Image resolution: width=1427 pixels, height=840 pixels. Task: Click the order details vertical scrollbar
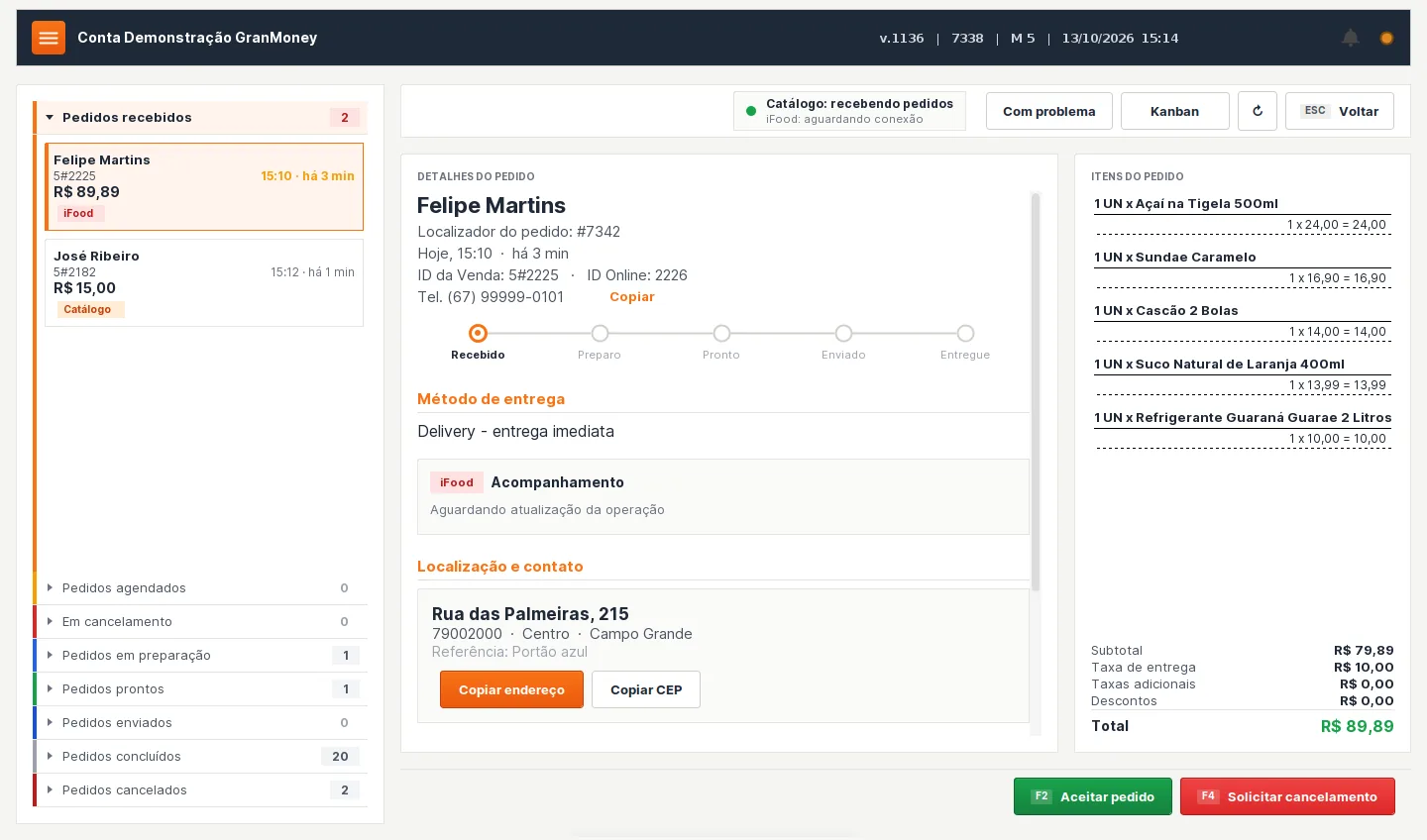click(x=1036, y=392)
